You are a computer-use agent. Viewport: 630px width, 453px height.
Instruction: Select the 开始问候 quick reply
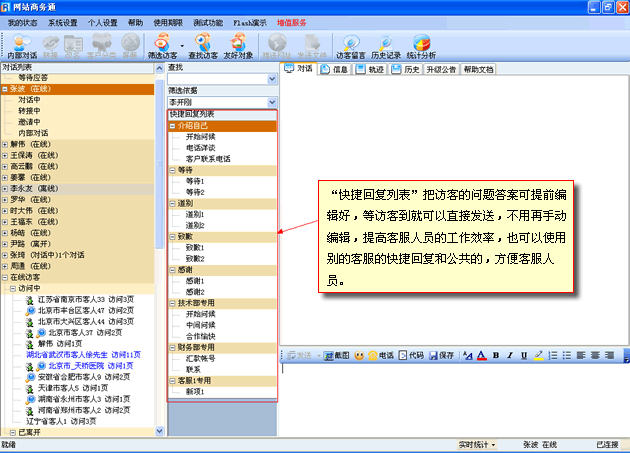[x=200, y=136]
